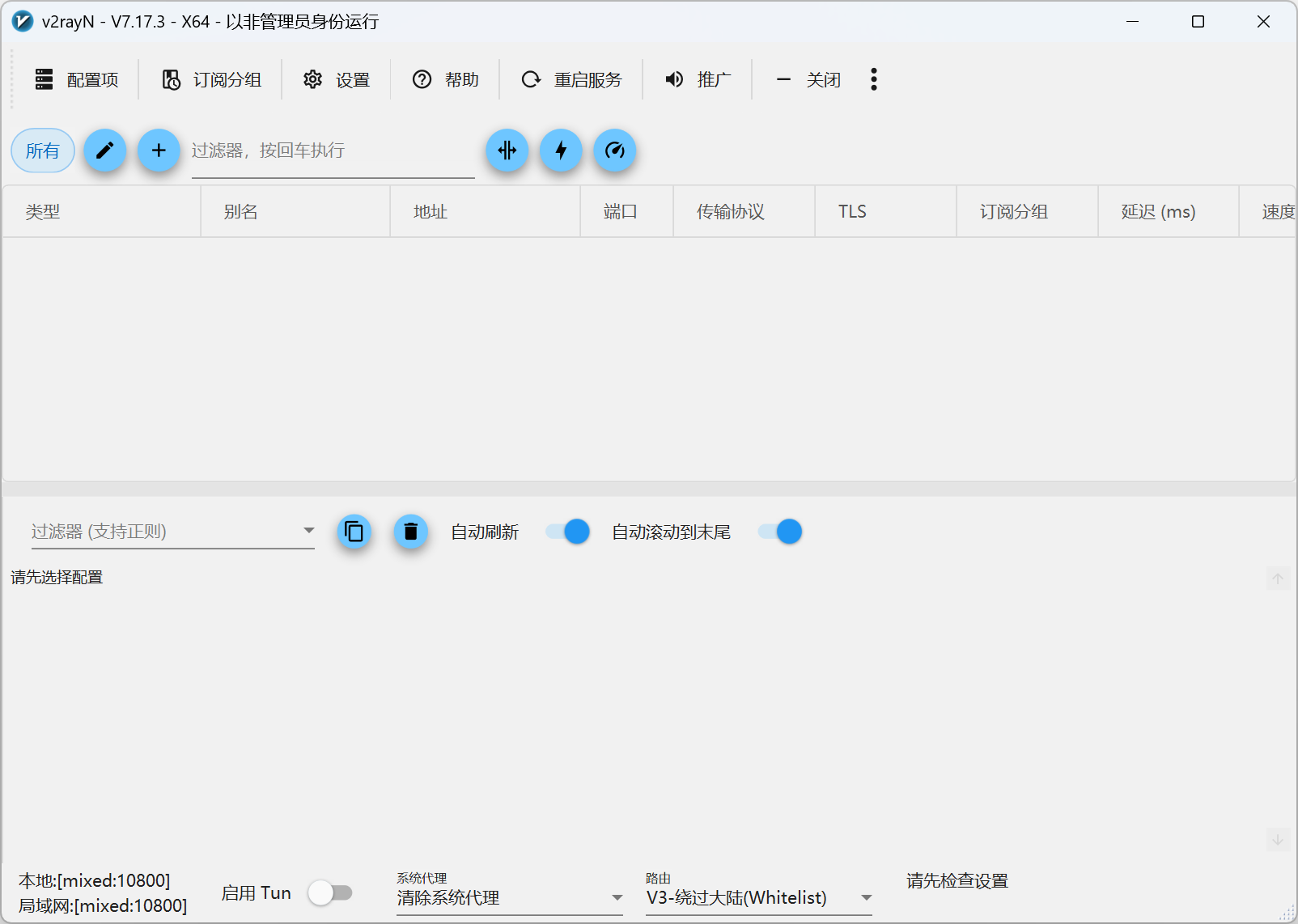Toggle the 自动滚动到末尾 switch
1298x924 pixels.
click(x=780, y=532)
